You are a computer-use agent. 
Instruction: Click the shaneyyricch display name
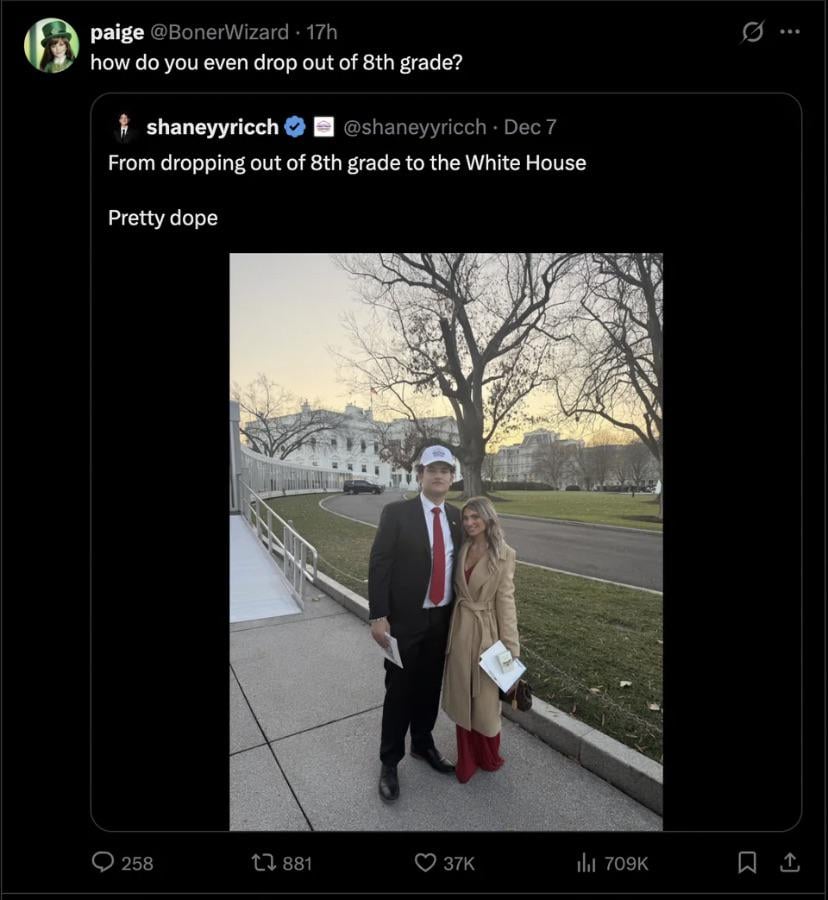click(212, 127)
